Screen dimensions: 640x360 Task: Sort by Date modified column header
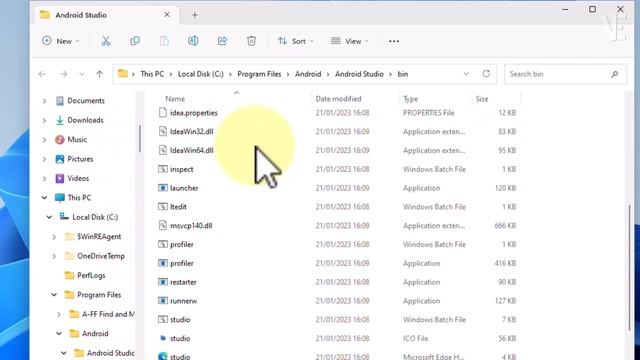coord(338,99)
